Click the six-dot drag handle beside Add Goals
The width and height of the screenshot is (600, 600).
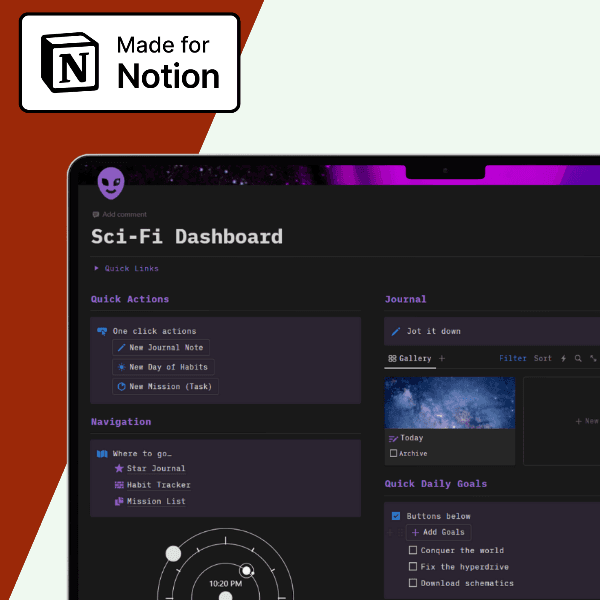tap(400, 532)
